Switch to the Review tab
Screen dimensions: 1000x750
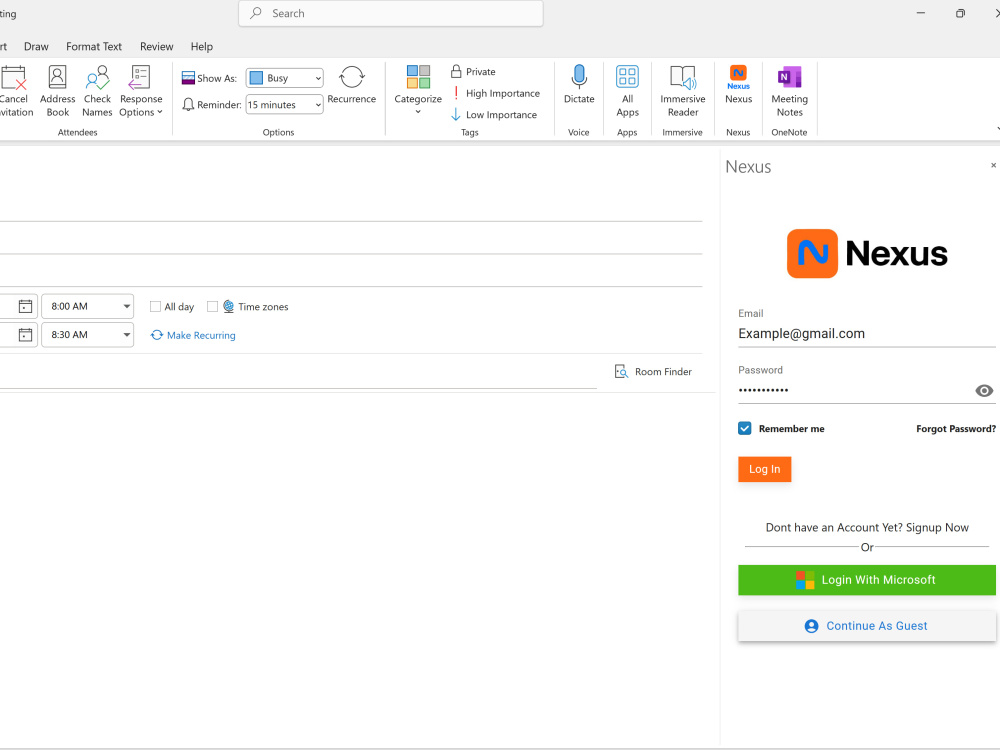coord(156,47)
